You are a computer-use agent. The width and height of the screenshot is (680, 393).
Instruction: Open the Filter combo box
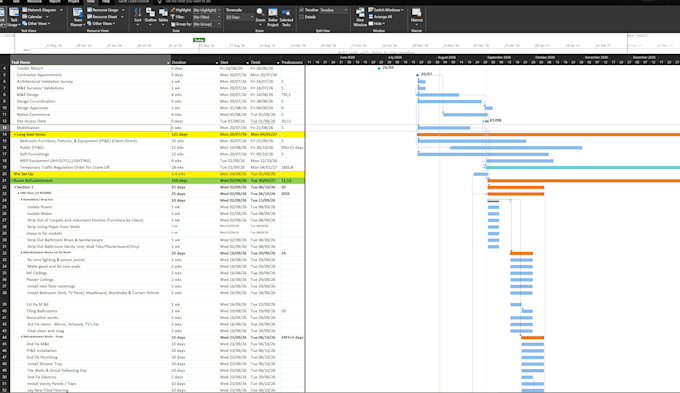[206, 16]
